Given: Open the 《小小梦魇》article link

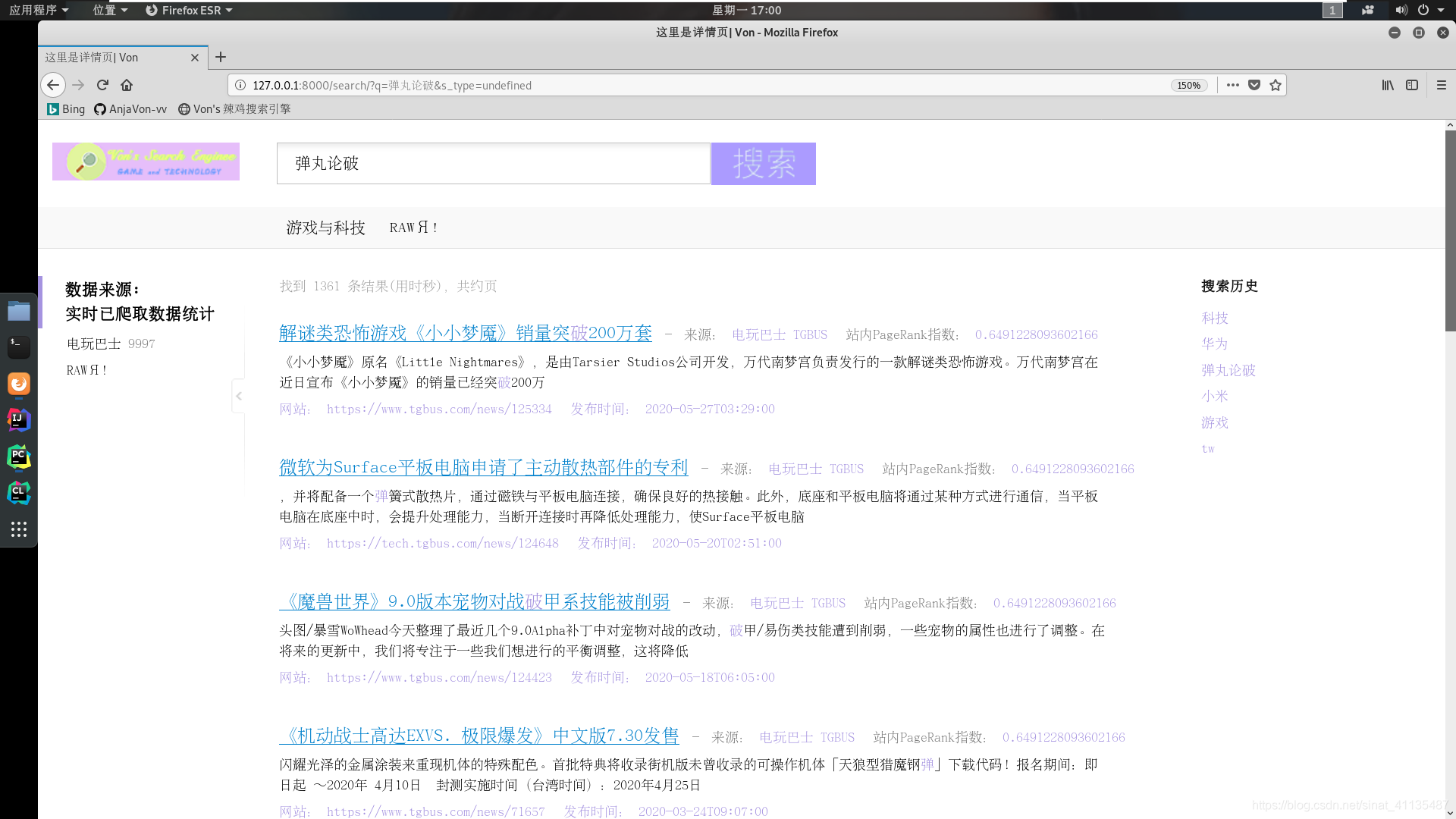Looking at the screenshot, I should coord(466,334).
